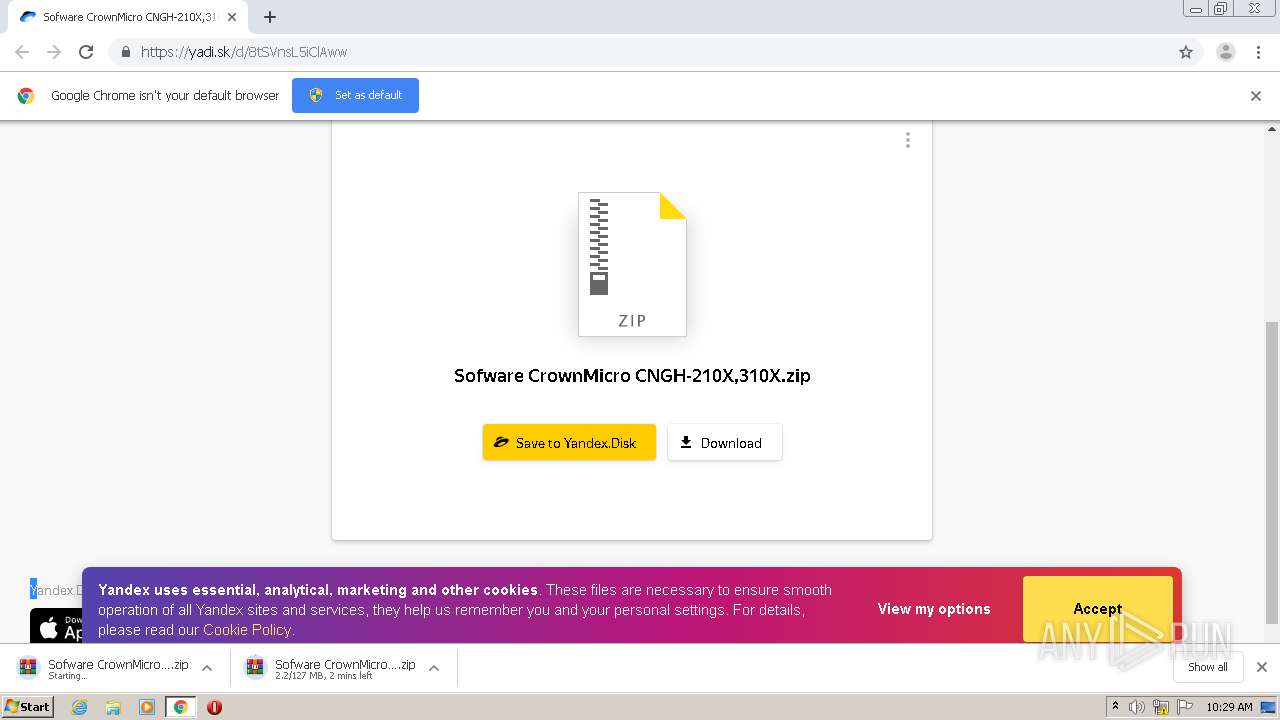The width and height of the screenshot is (1280, 720).
Task: Launch Internet Explorer from taskbar
Action: pyautogui.click(x=80, y=707)
